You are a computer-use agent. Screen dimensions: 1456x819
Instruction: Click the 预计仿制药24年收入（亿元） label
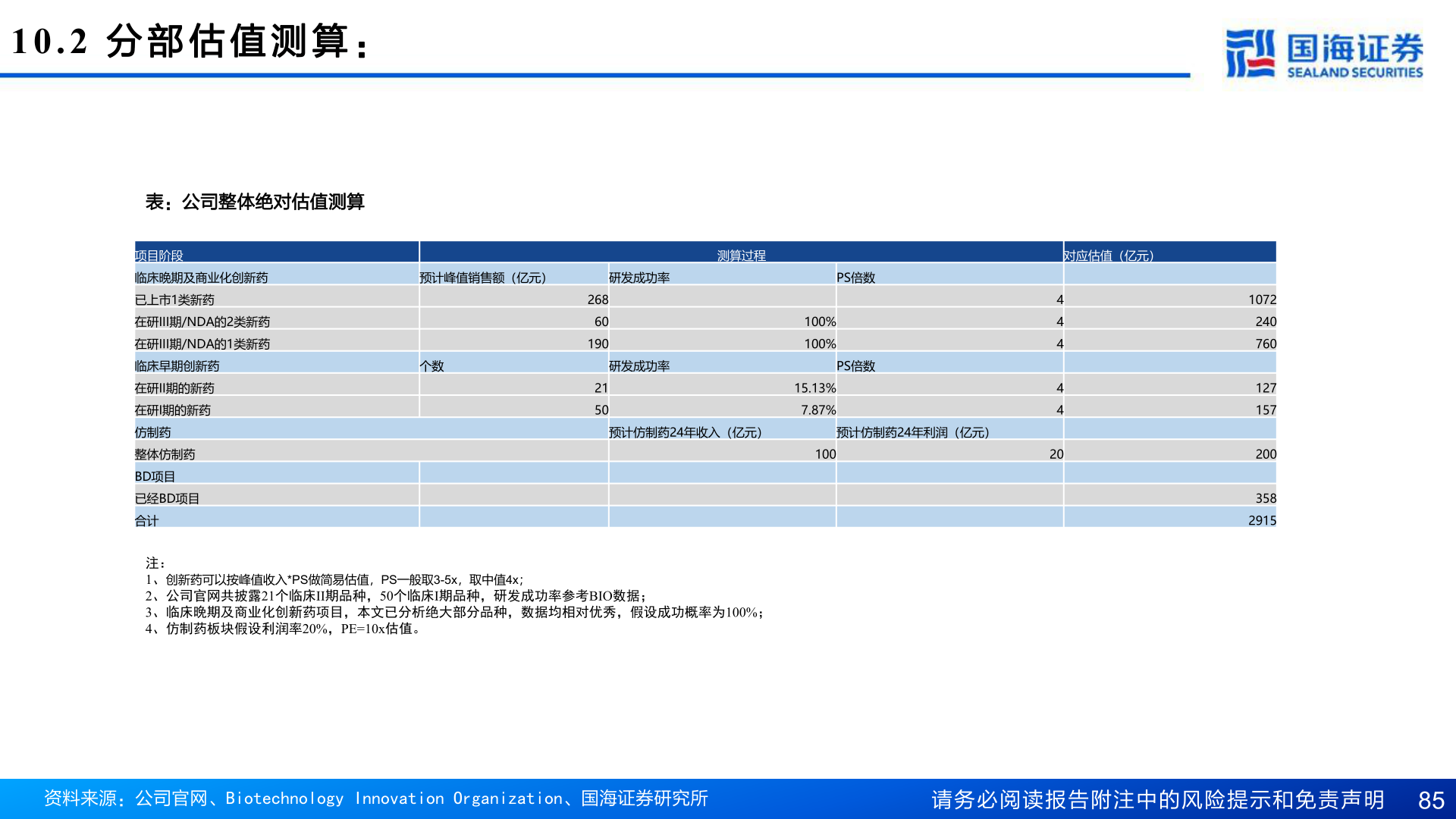[685, 431]
